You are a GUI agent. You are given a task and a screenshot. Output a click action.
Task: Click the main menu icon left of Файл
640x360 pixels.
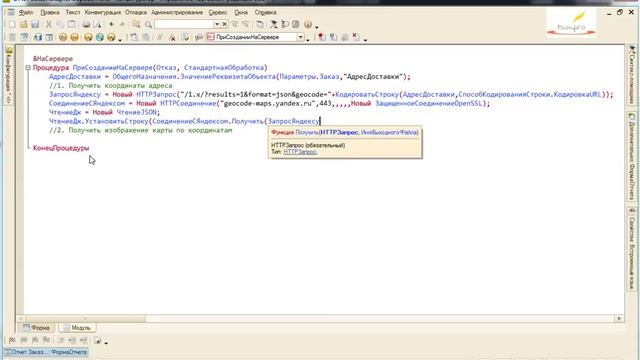(11, 12)
